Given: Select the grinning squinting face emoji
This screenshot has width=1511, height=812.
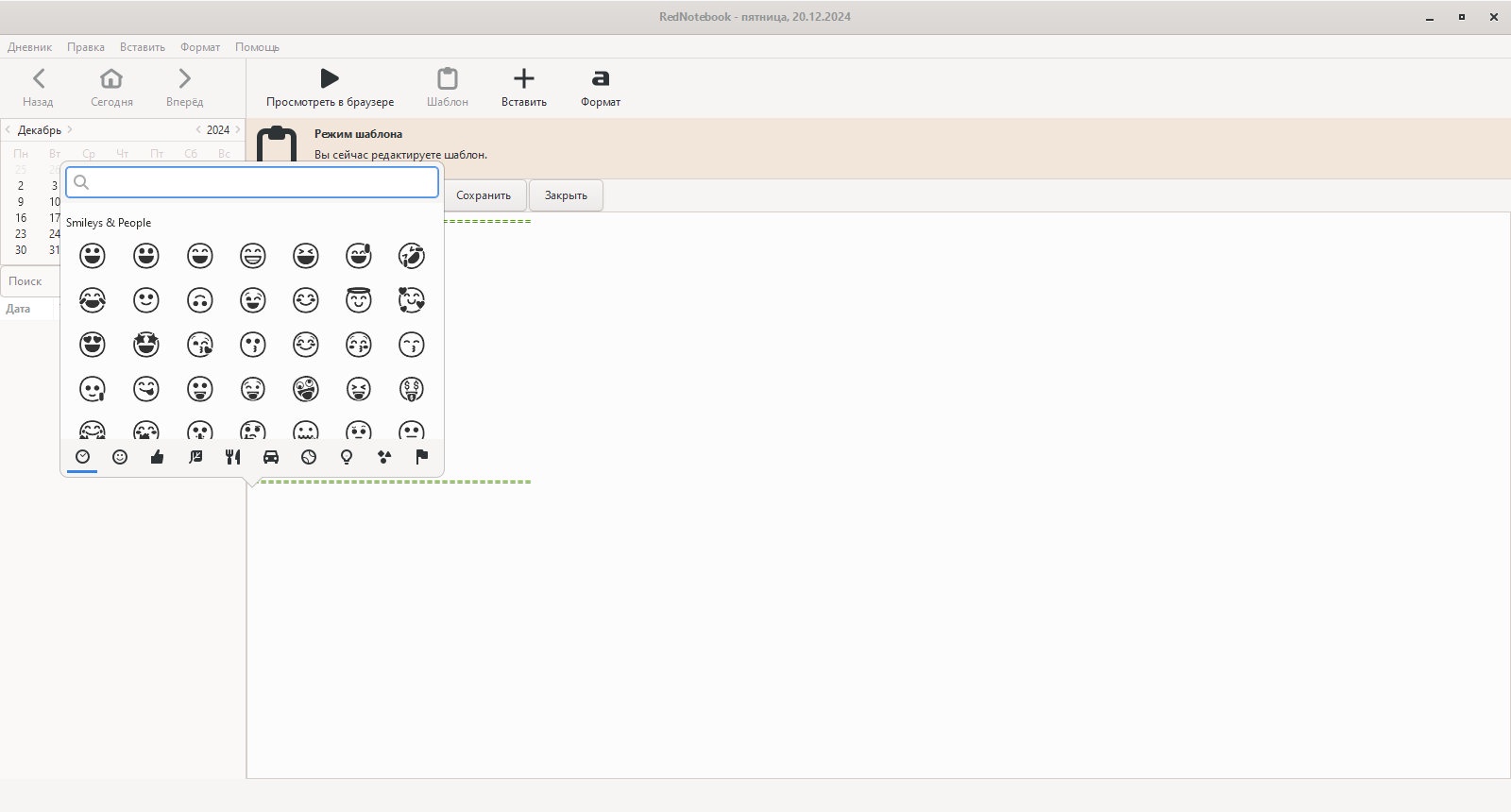Looking at the screenshot, I should click(305, 256).
